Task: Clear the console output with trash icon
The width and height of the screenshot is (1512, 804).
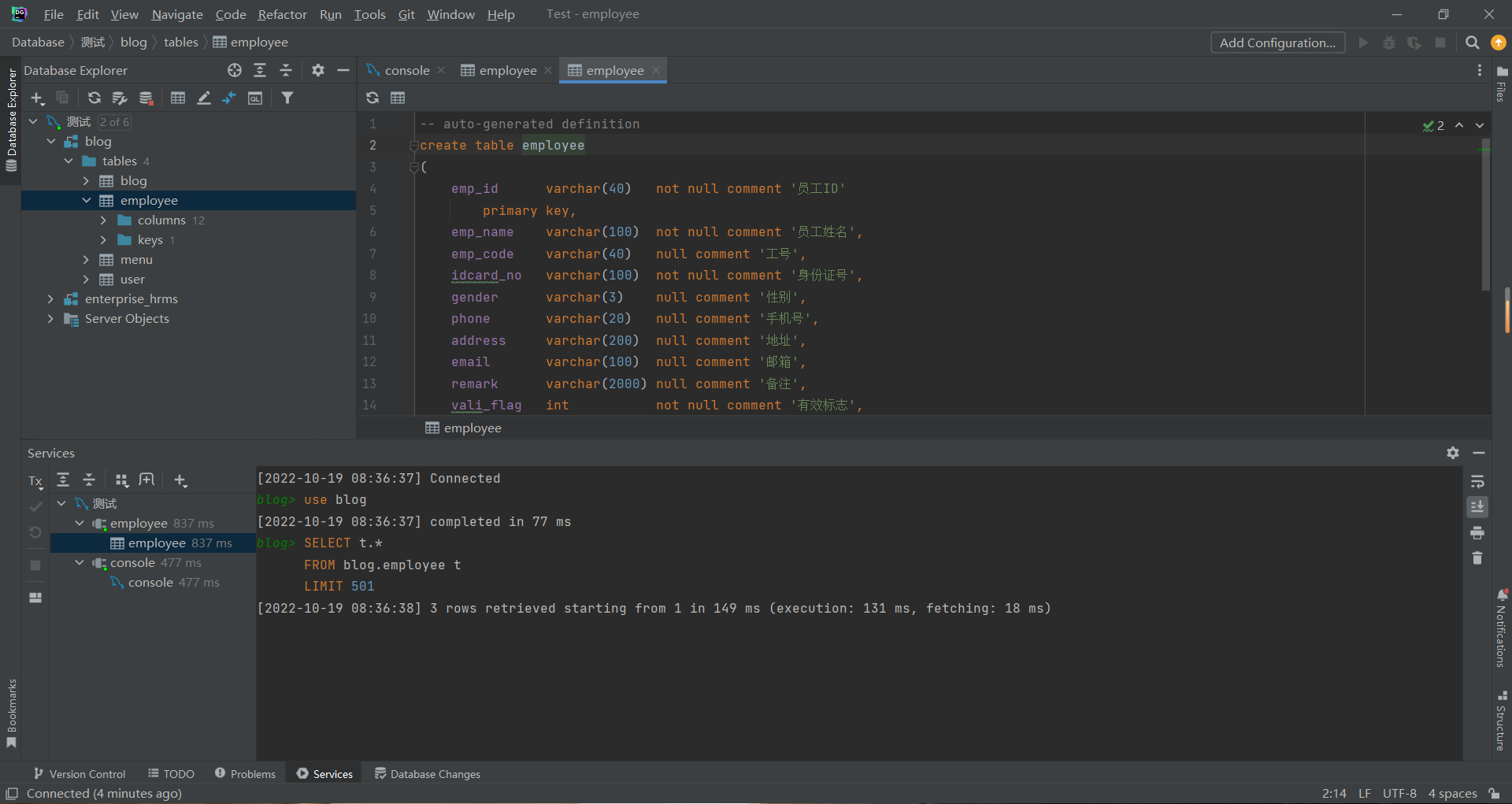Action: coord(1477,558)
